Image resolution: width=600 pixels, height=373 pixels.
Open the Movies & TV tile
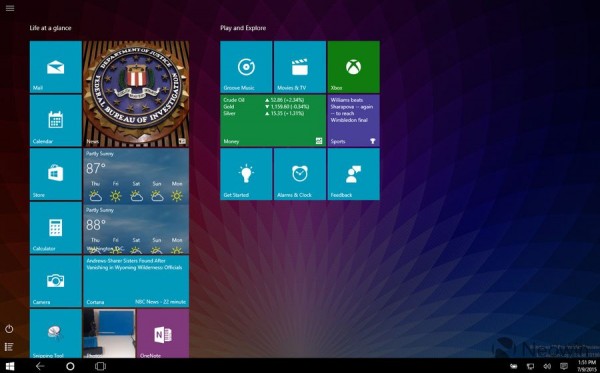click(x=300, y=67)
